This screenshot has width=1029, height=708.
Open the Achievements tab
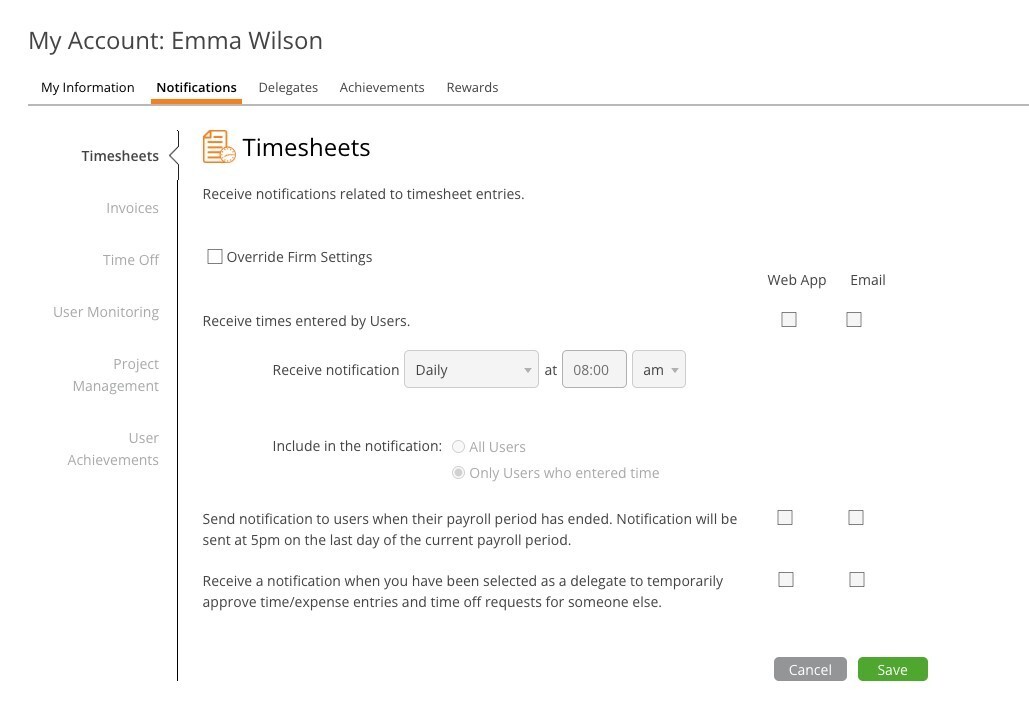[382, 87]
